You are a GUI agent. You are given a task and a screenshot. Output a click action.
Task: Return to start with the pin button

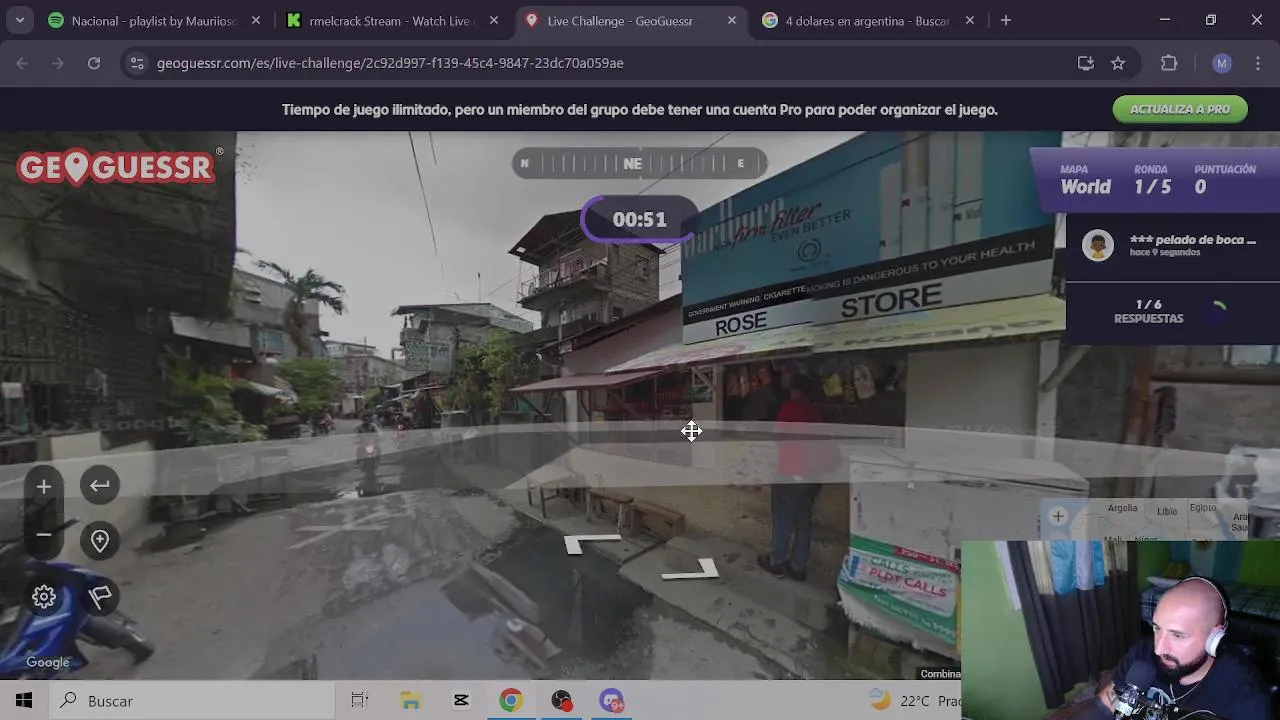click(100, 541)
